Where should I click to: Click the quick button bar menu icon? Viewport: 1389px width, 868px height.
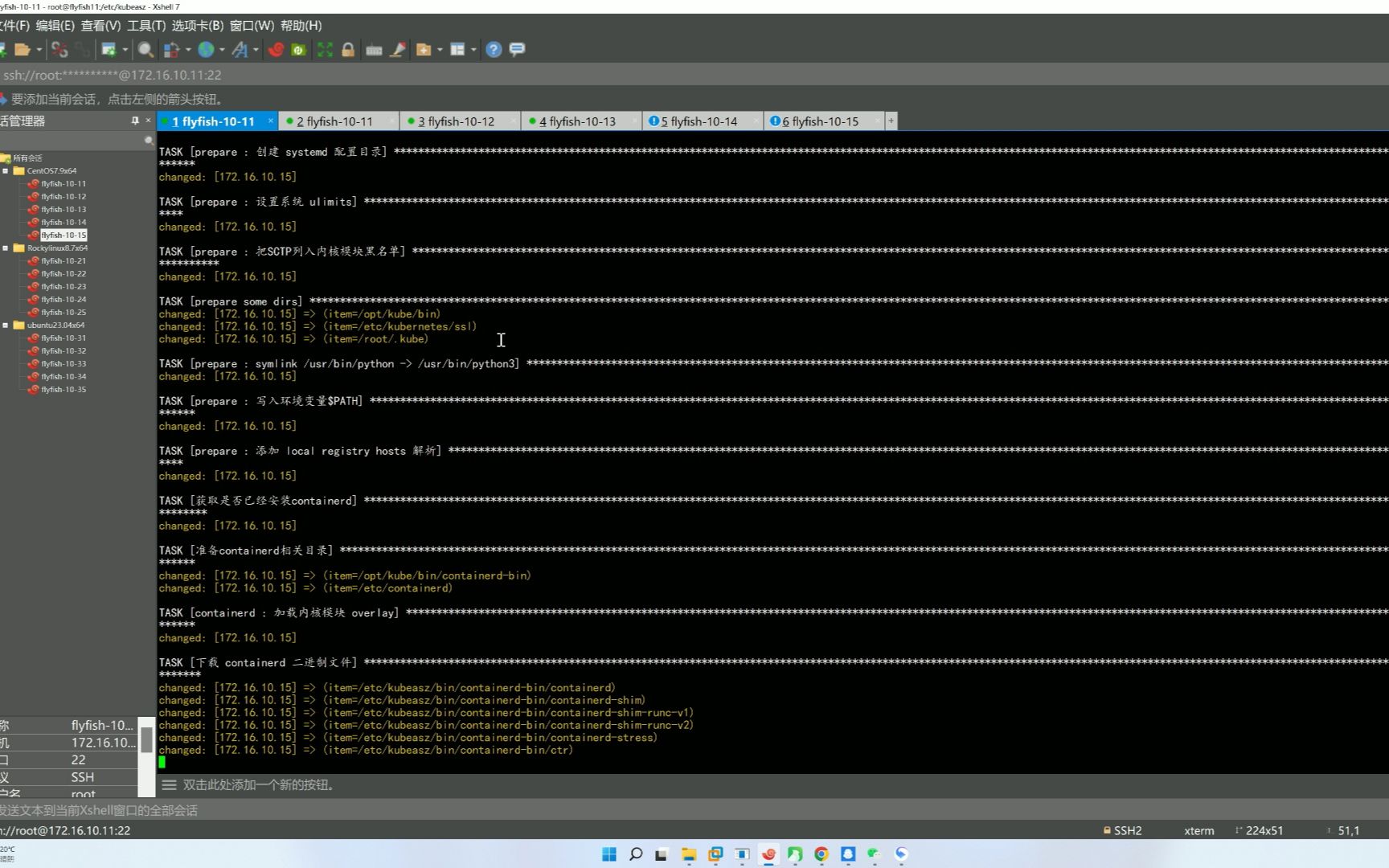pyautogui.click(x=169, y=785)
